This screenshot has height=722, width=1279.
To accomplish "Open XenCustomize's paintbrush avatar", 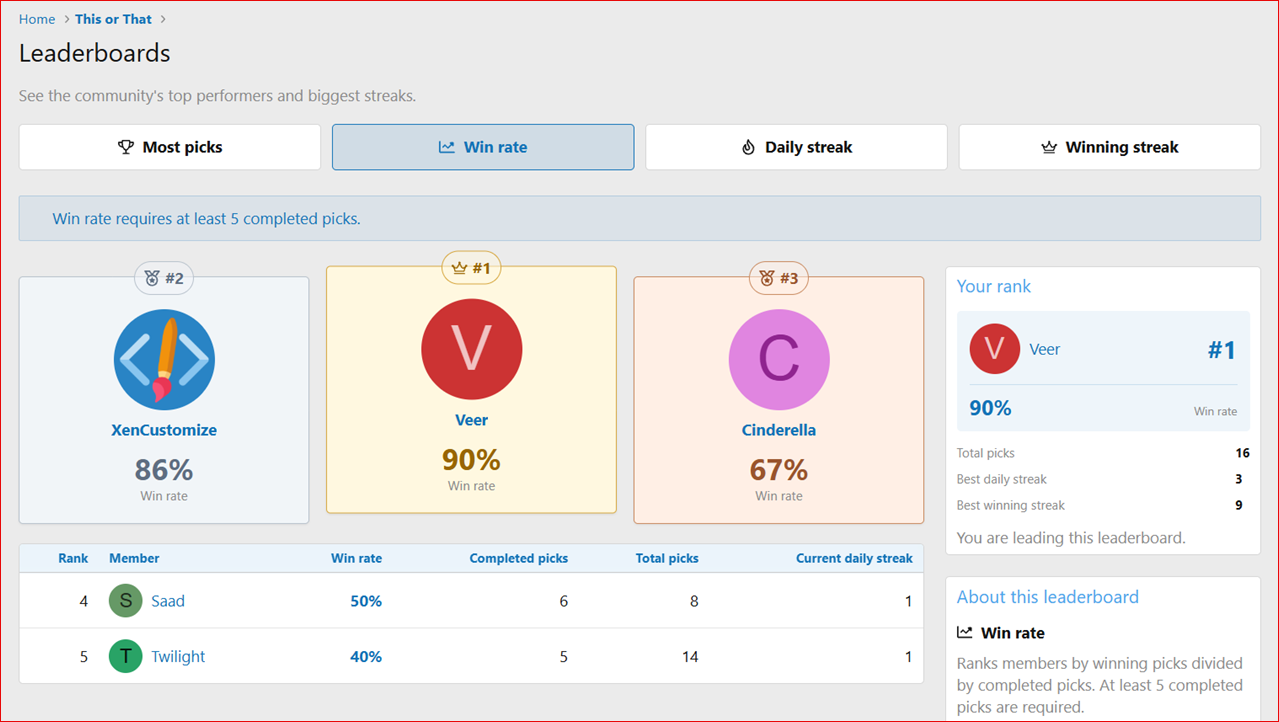I will click(164, 360).
